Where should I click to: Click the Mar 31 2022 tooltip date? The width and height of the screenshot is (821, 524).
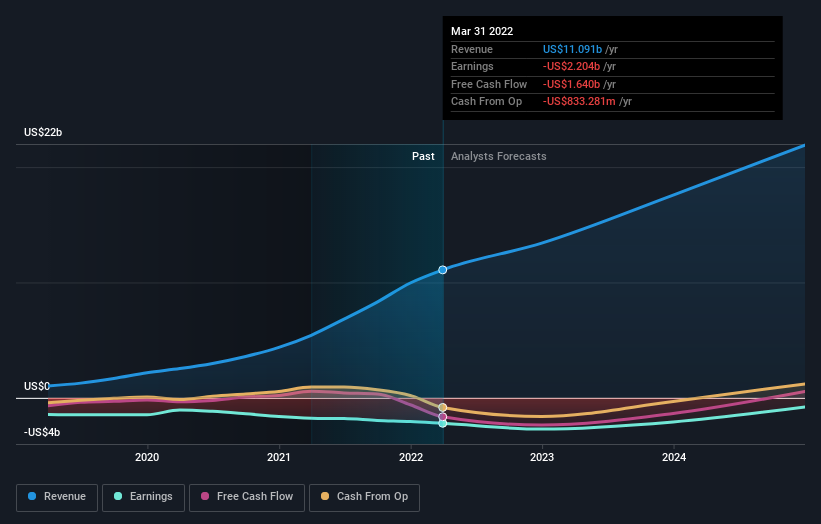(x=482, y=31)
